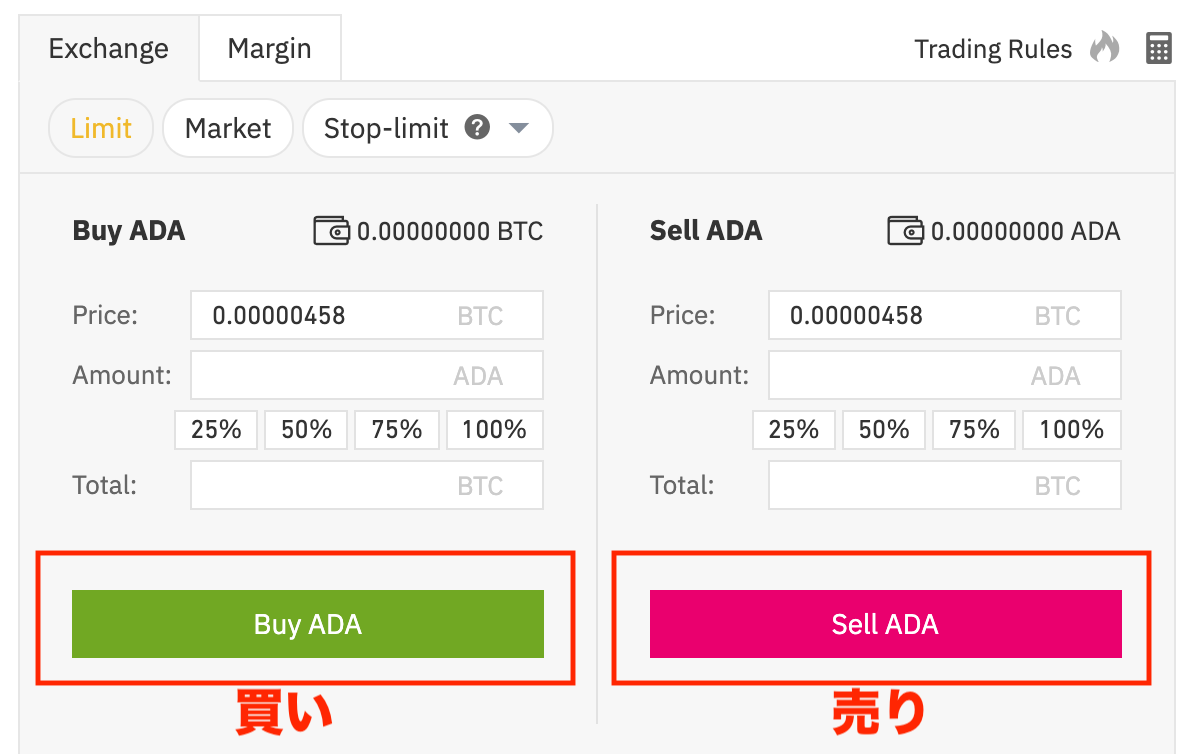
Task: Click the flame hot-markets icon
Action: [x=1105, y=47]
